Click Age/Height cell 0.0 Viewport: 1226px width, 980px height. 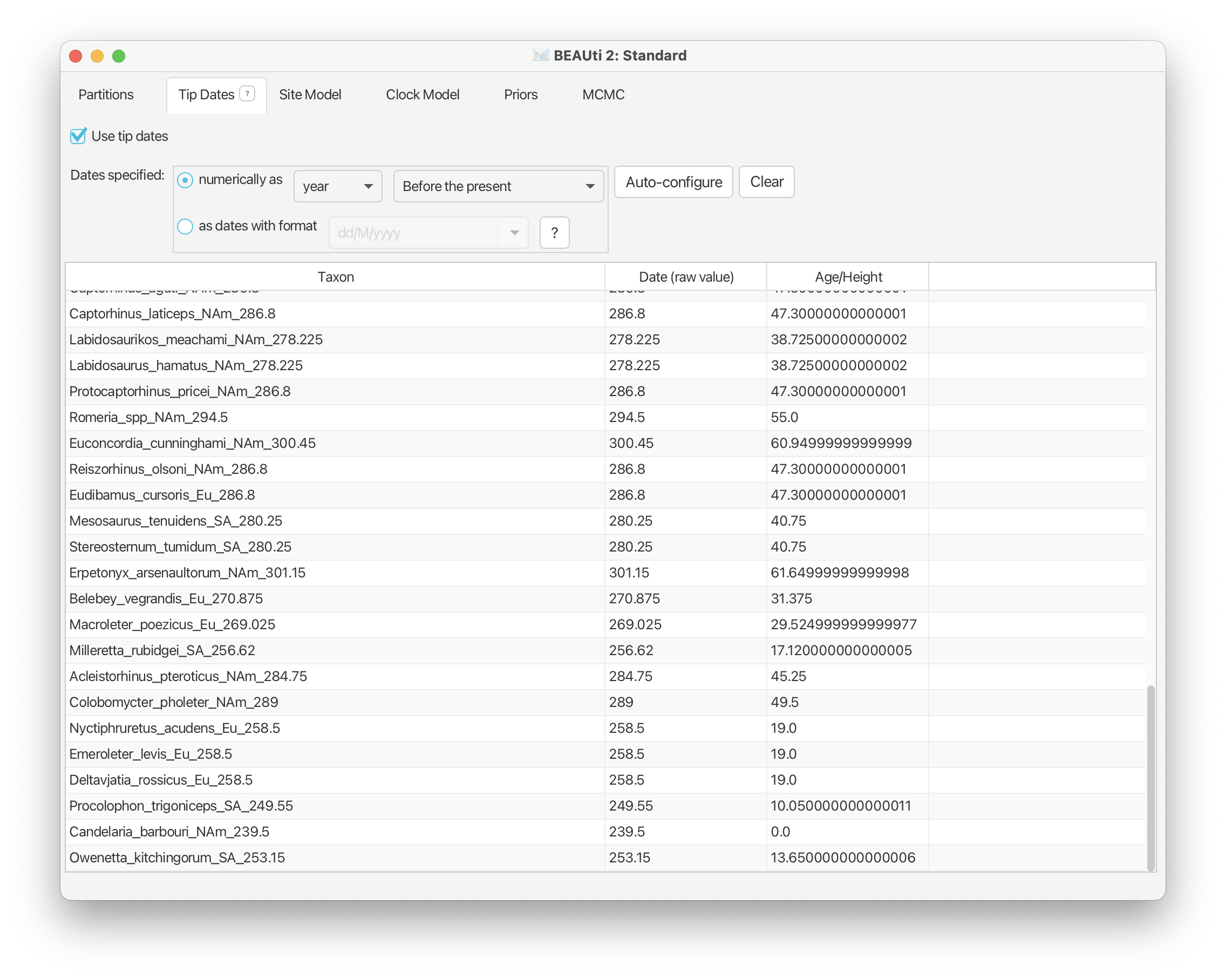[848, 831]
